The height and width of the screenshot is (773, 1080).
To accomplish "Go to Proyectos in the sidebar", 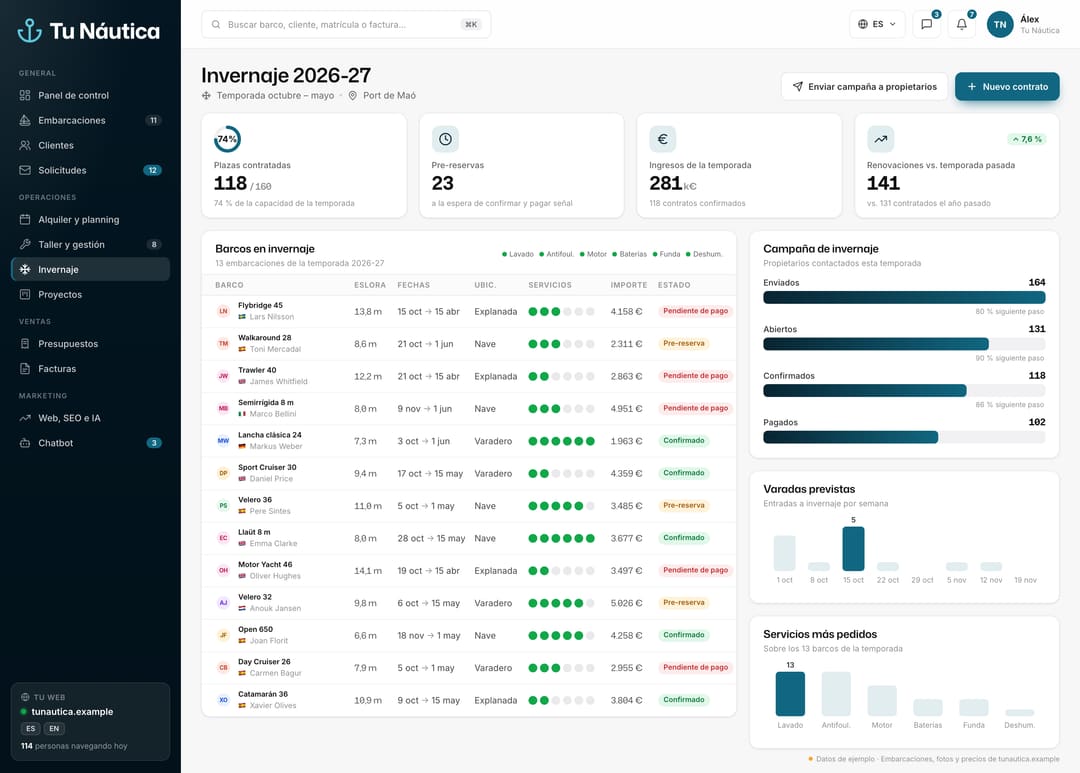I will [90, 294].
